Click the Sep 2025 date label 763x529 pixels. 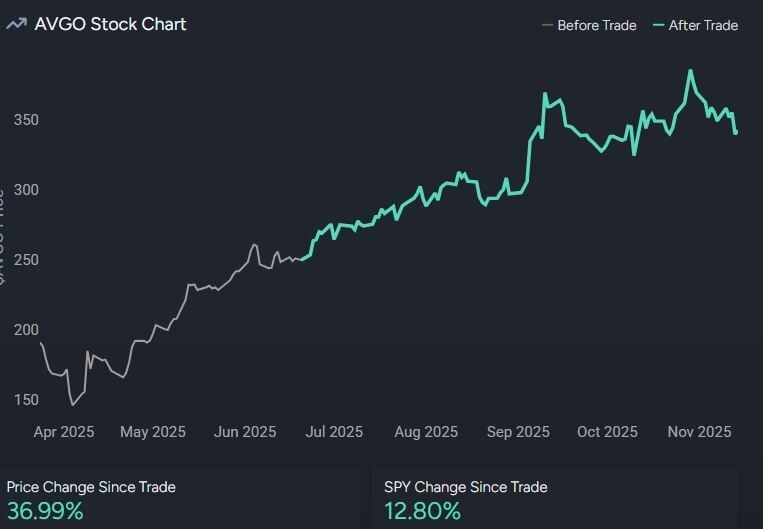coord(518,432)
